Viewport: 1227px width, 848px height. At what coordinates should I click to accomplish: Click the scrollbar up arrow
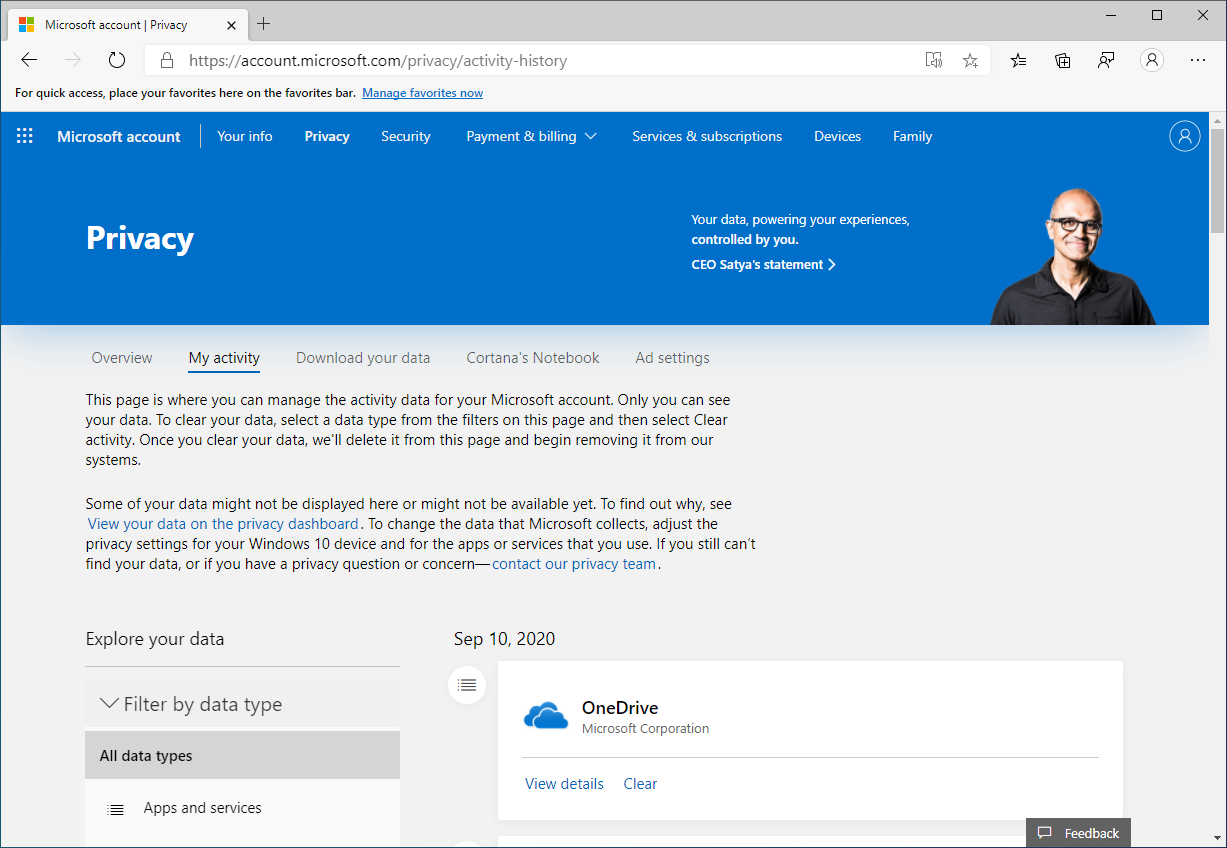click(1218, 120)
